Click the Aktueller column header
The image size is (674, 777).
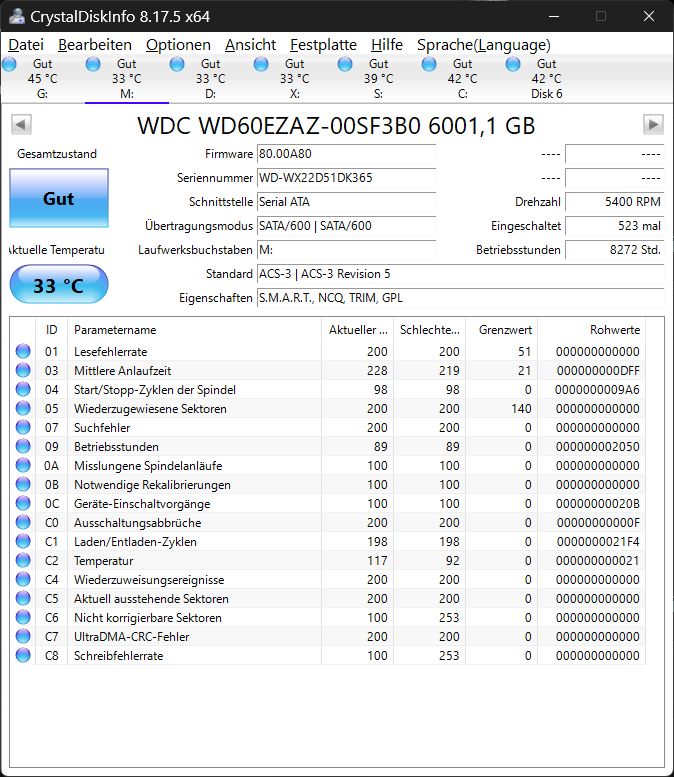pyautogui.click(x=357, y=330)
